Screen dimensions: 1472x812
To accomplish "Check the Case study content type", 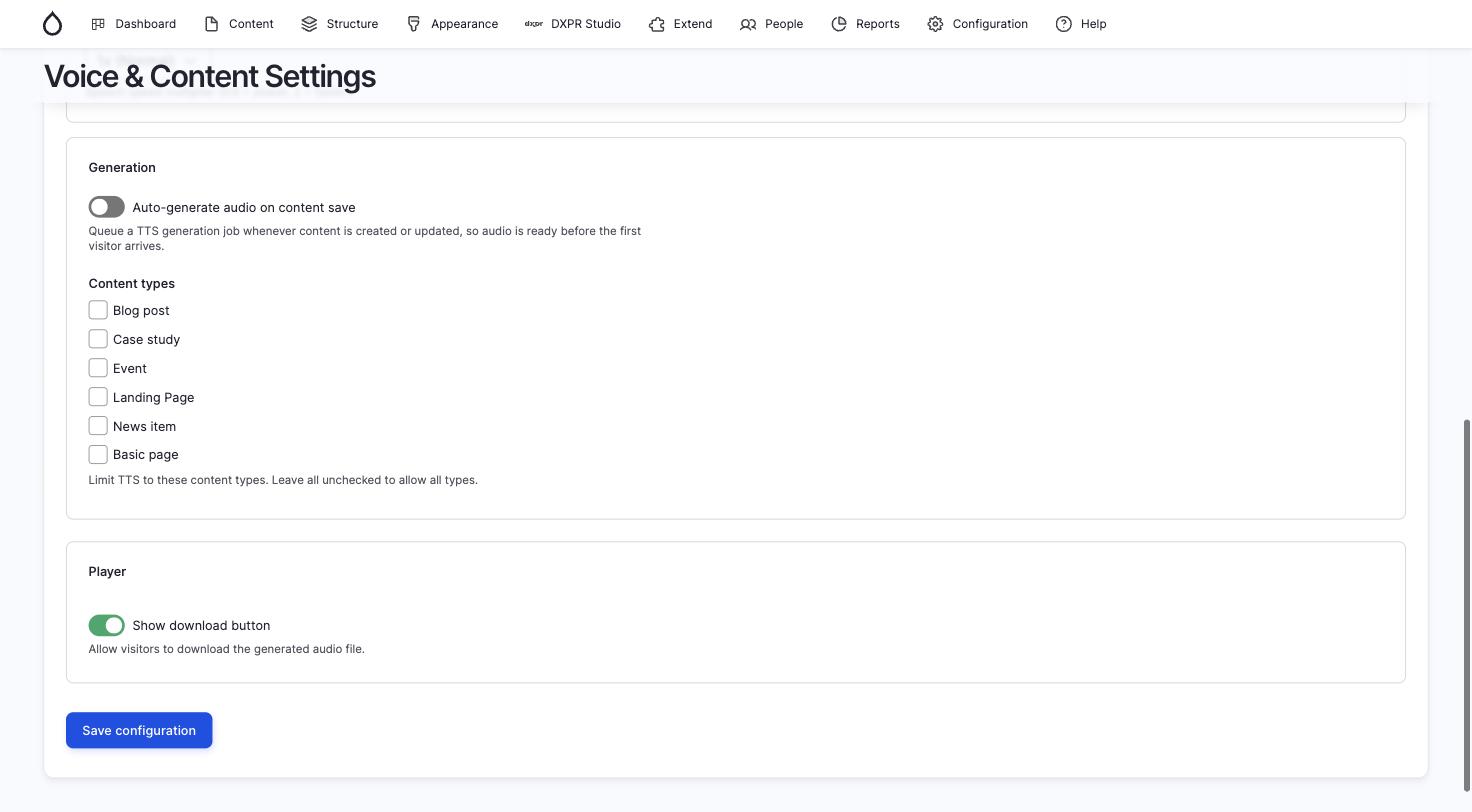I will tap(98, 339).
